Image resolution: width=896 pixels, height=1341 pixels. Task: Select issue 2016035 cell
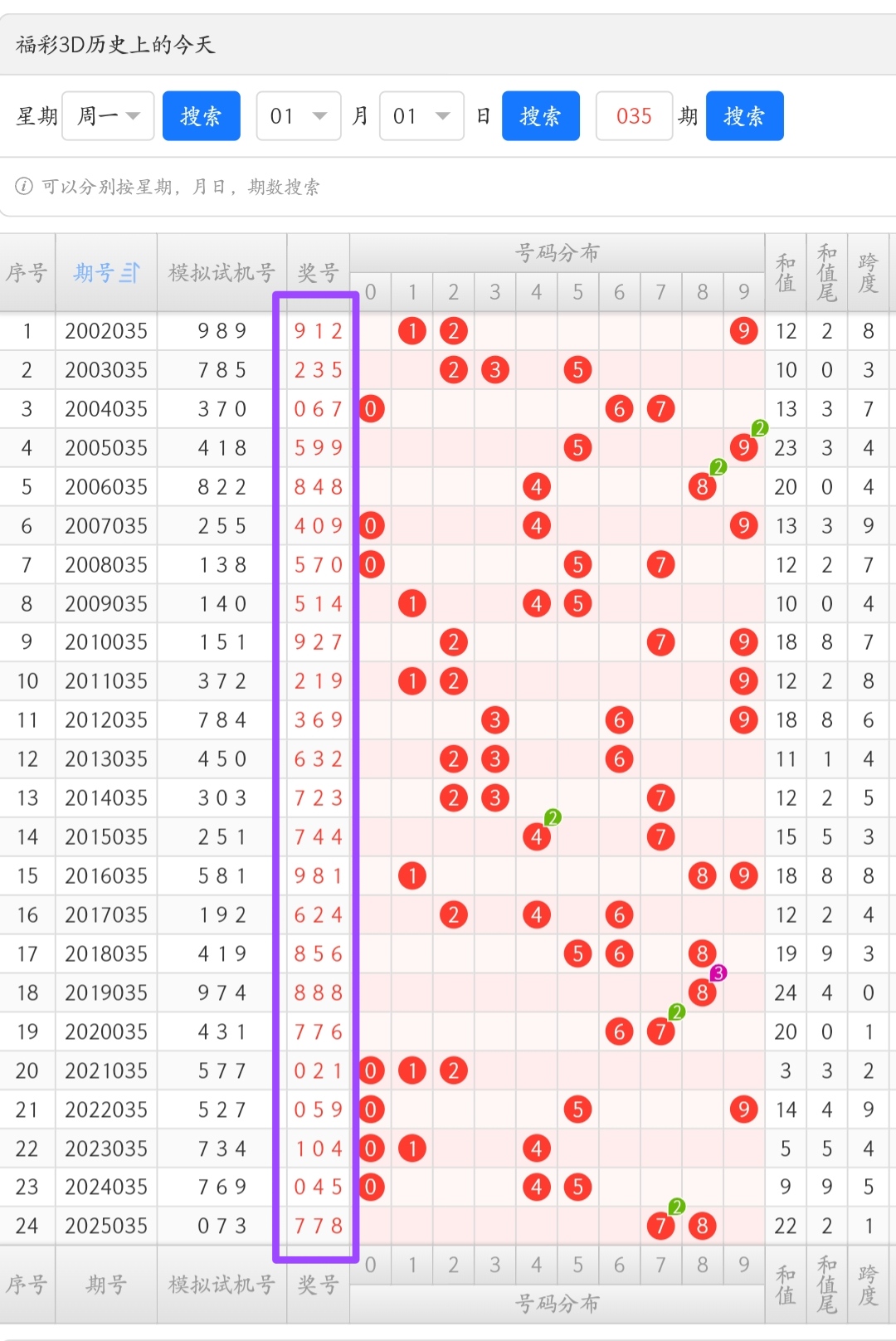(106, 876)
